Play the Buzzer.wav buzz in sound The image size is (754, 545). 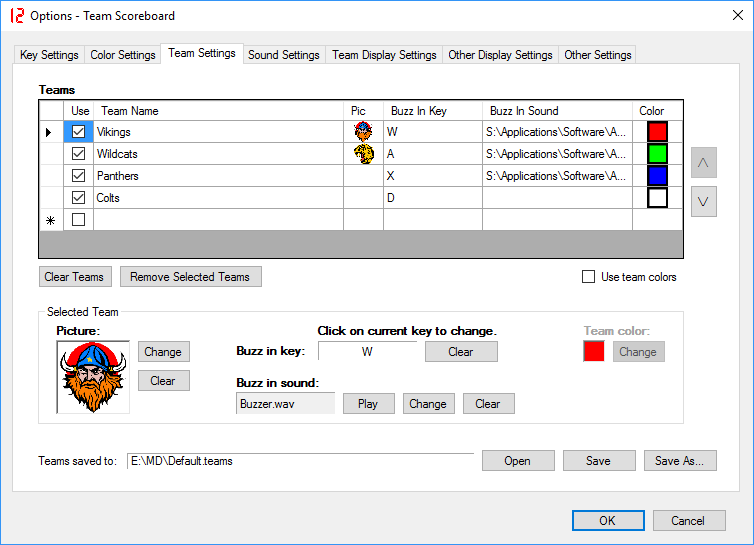[368, 404]
